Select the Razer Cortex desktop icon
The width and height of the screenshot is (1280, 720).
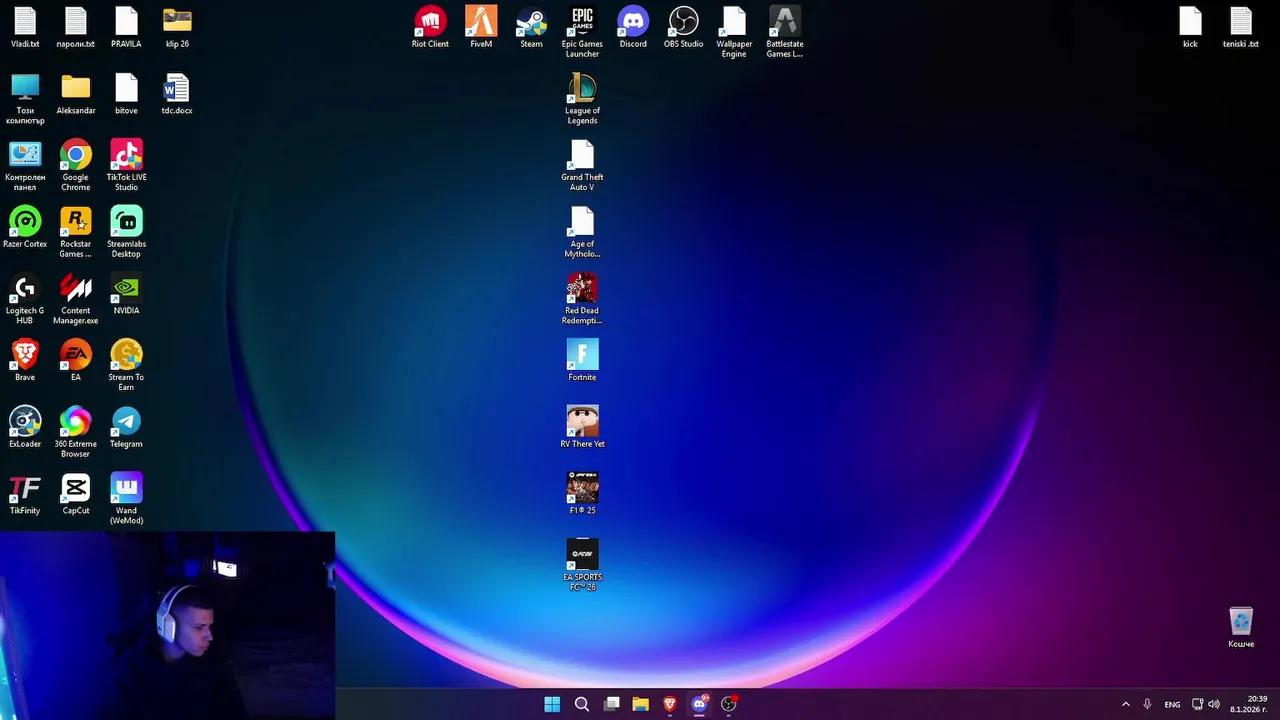pos(25,228)
